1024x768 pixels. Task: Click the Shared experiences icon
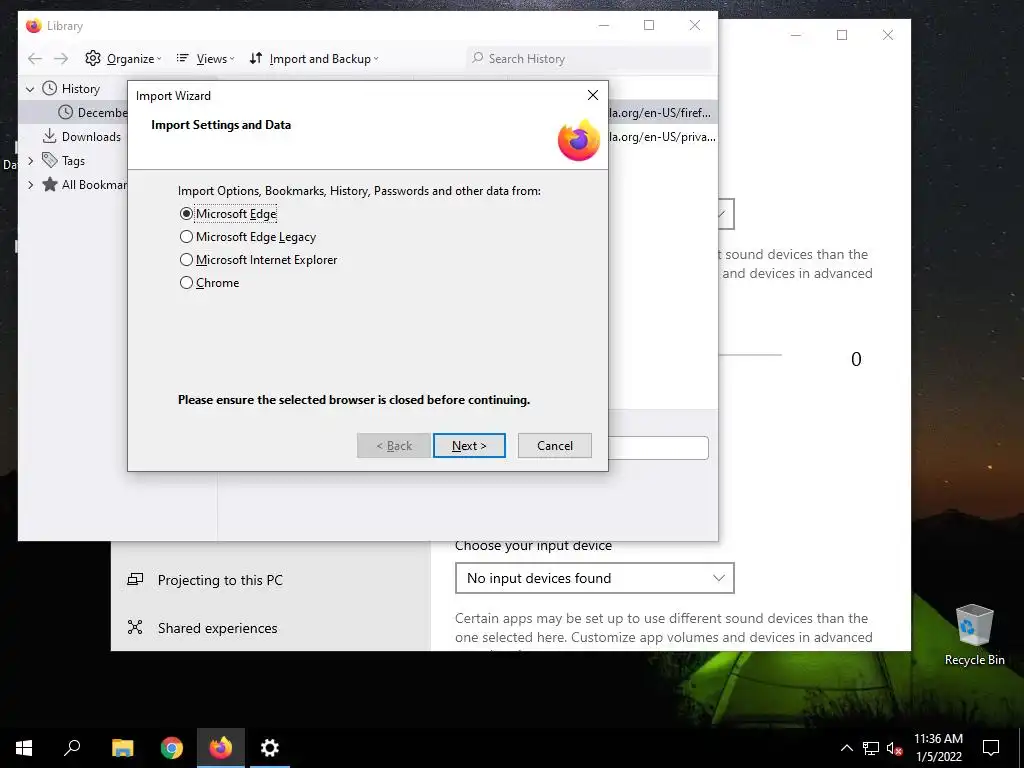click(x=135, y=627)
